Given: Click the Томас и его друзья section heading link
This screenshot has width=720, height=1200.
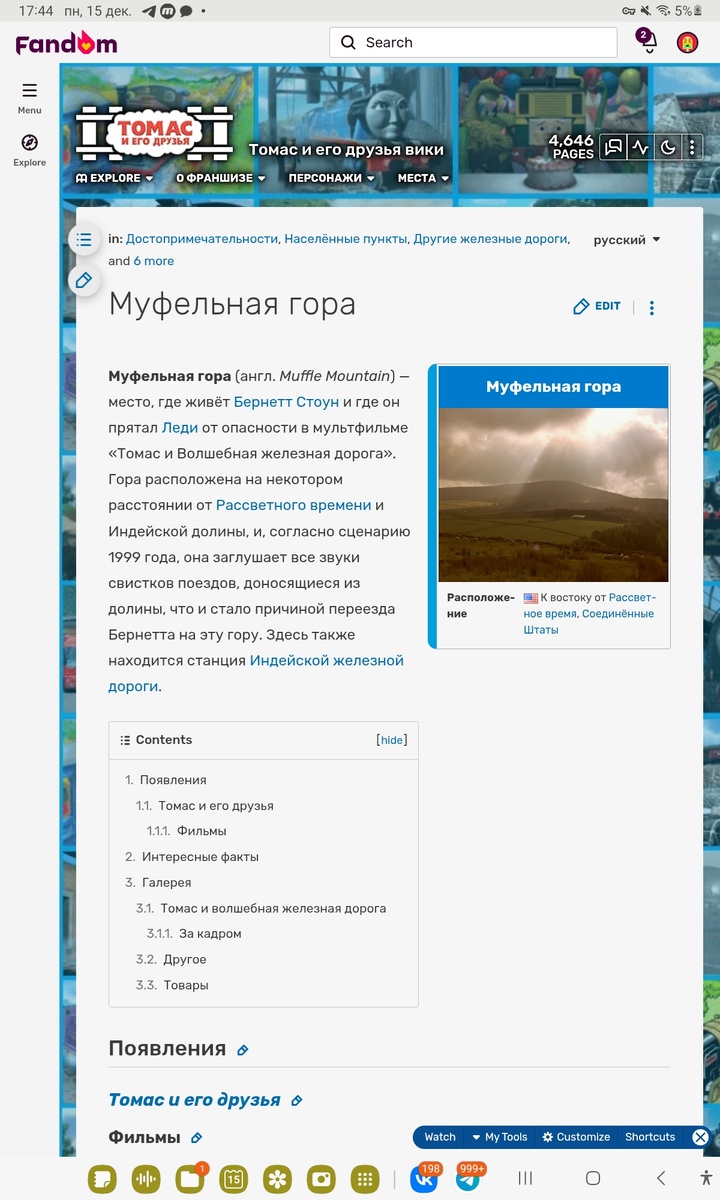Looking at the screenshot, I should [x=194, y=1100].
